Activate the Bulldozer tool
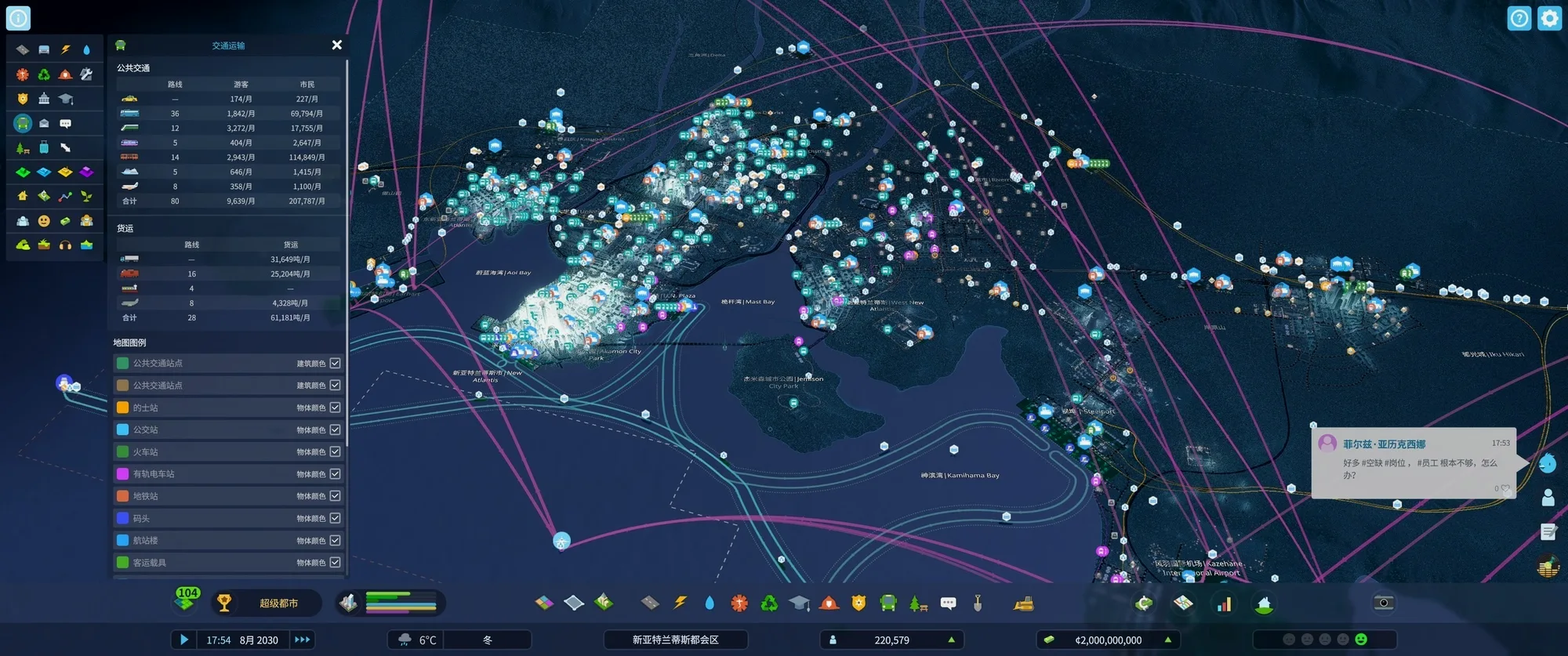Screen dimensions: 1568x656 click(1024, 603)
